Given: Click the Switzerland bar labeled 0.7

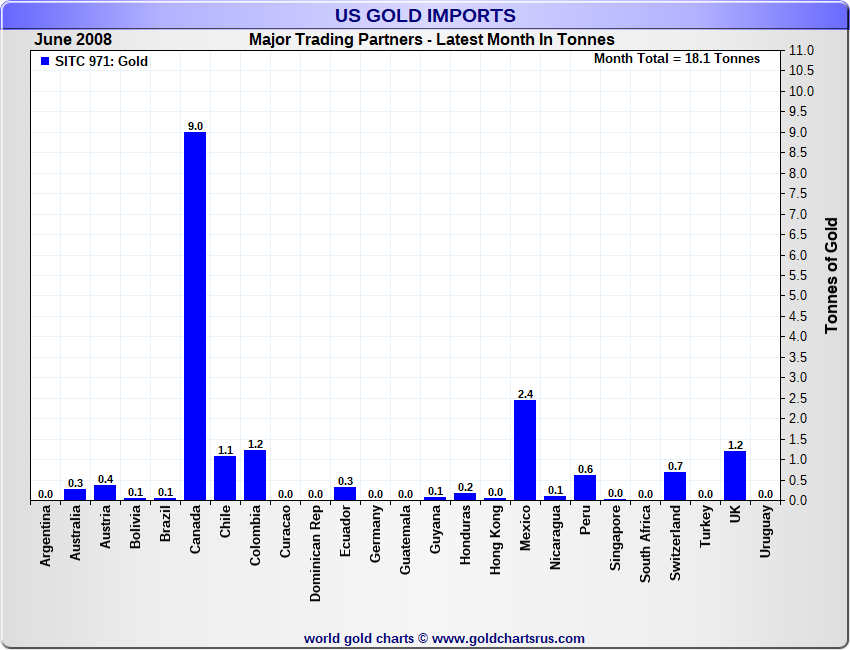Looking at the screenshot, I should 675,486.
